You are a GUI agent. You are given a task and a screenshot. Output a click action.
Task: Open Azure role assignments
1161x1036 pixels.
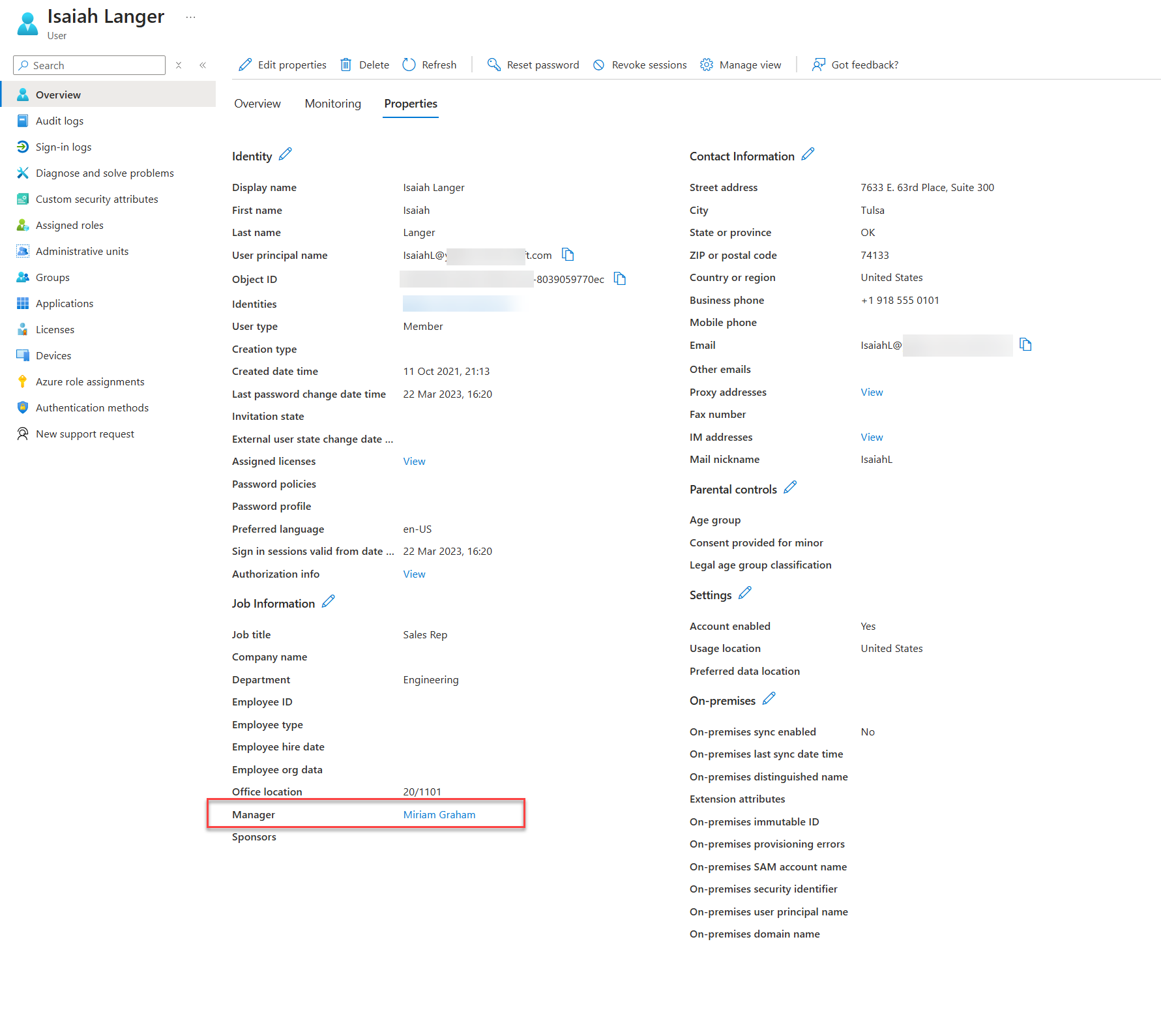[89, 381]
